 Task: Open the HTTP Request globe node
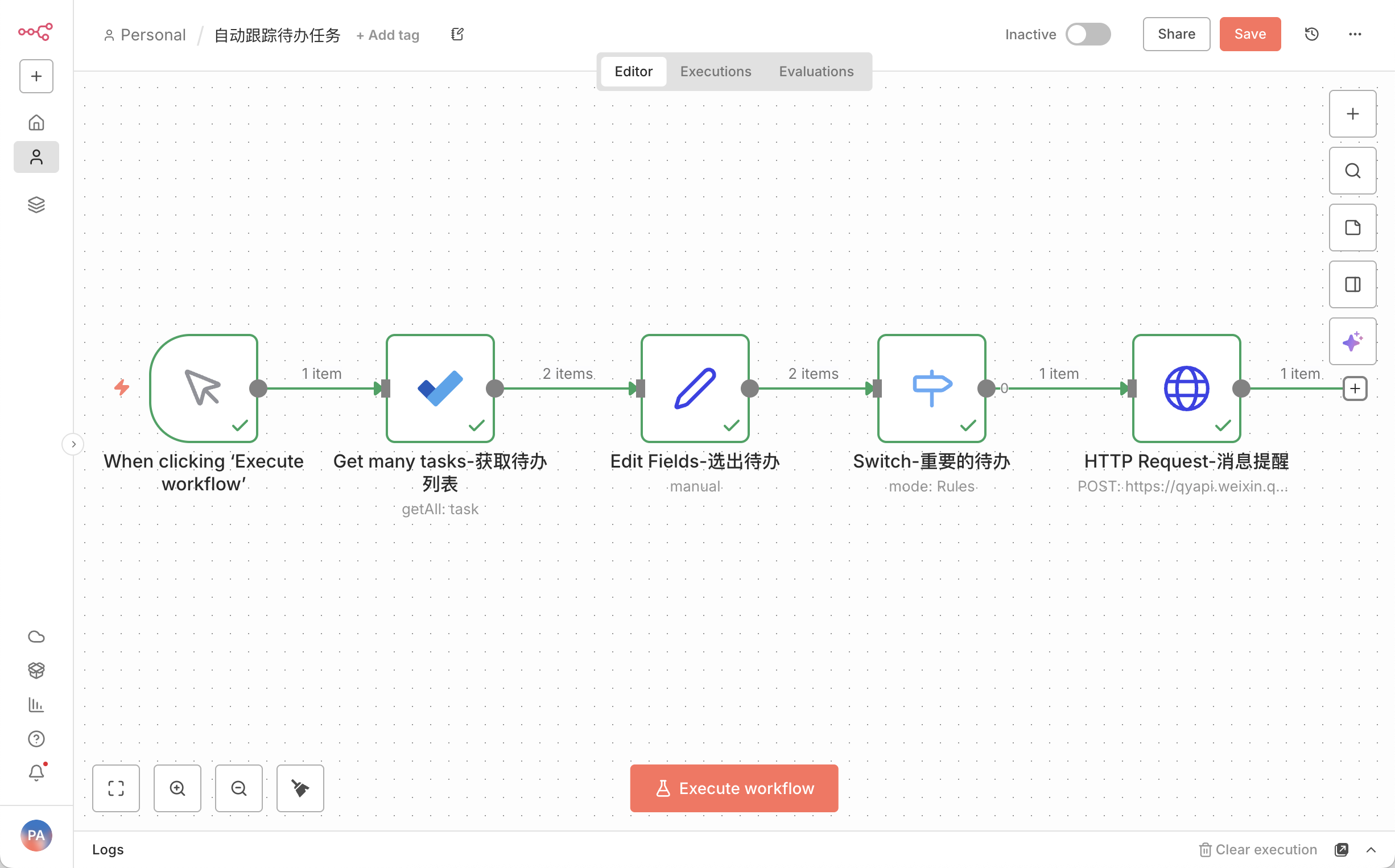click(x=1186, y=388)
